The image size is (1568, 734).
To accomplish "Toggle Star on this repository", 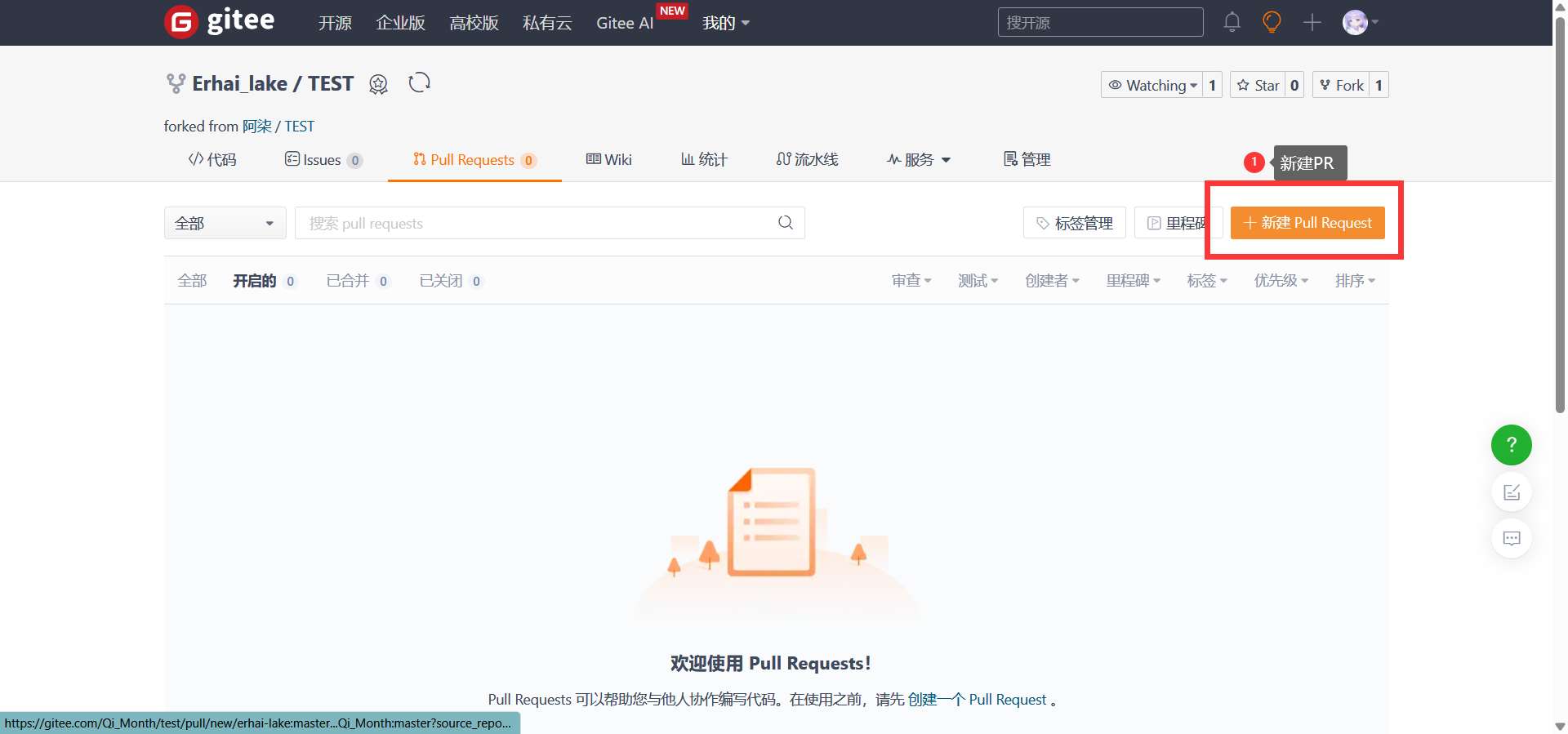I will [1258, 85].
